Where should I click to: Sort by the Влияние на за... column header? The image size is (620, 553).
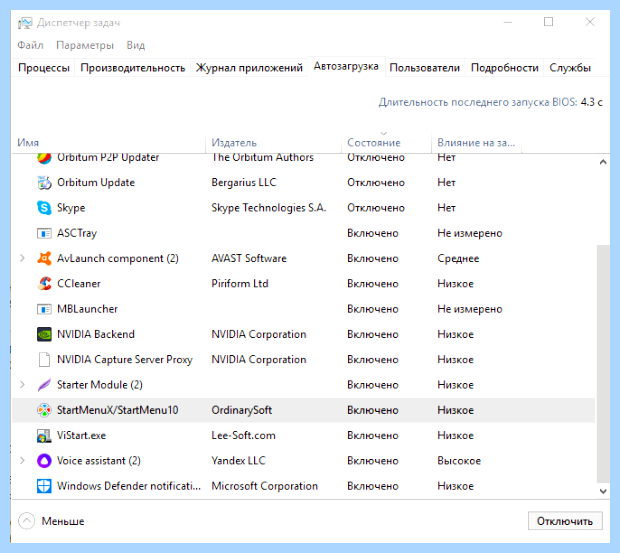(476, 142)
